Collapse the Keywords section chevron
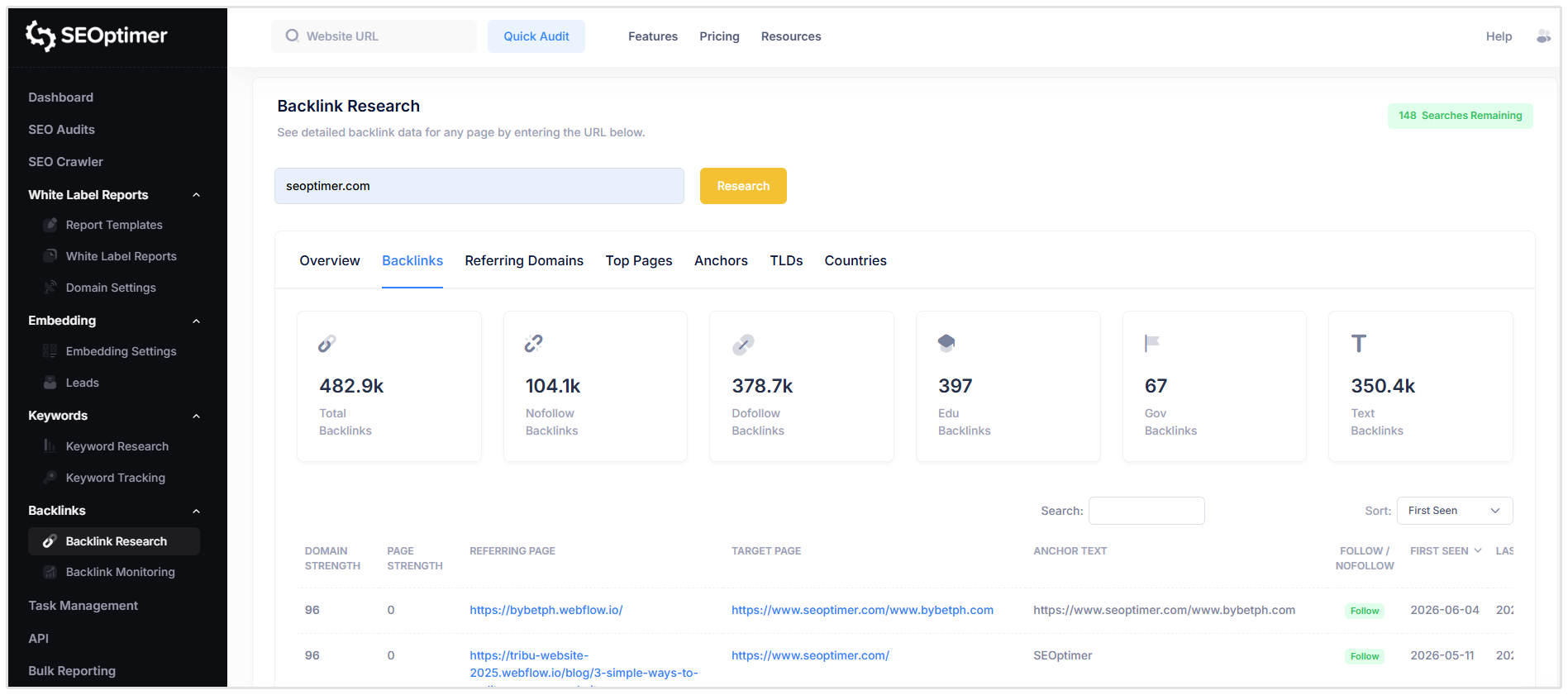Viewport: 1568px width, 695px height. point(196,416)
